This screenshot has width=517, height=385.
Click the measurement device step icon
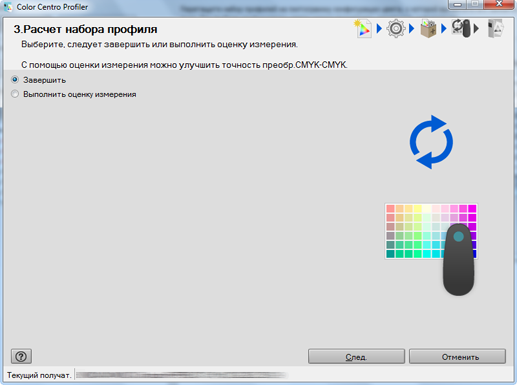(461, 29)
